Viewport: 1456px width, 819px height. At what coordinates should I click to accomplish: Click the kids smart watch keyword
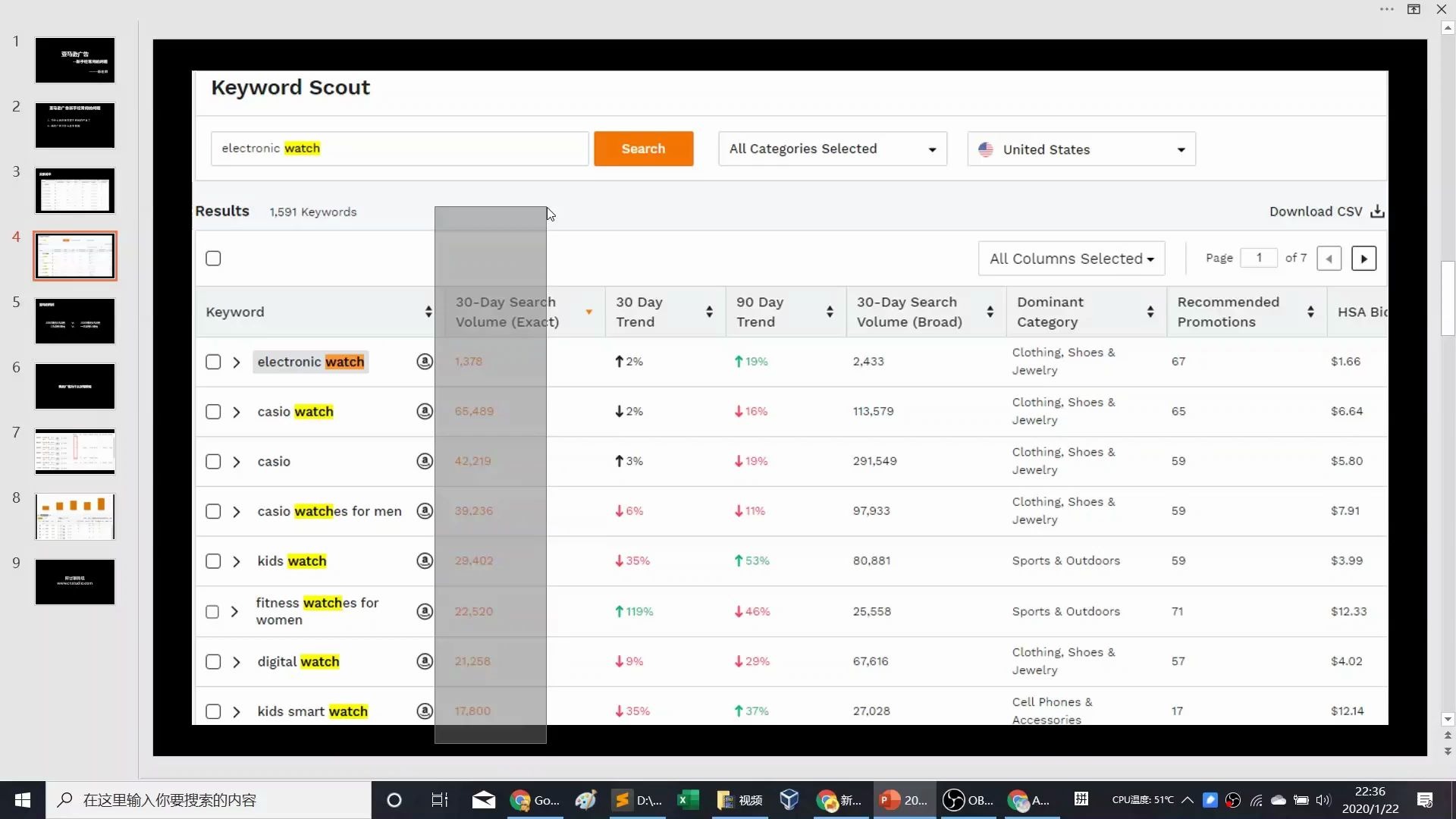click(312, 711)
